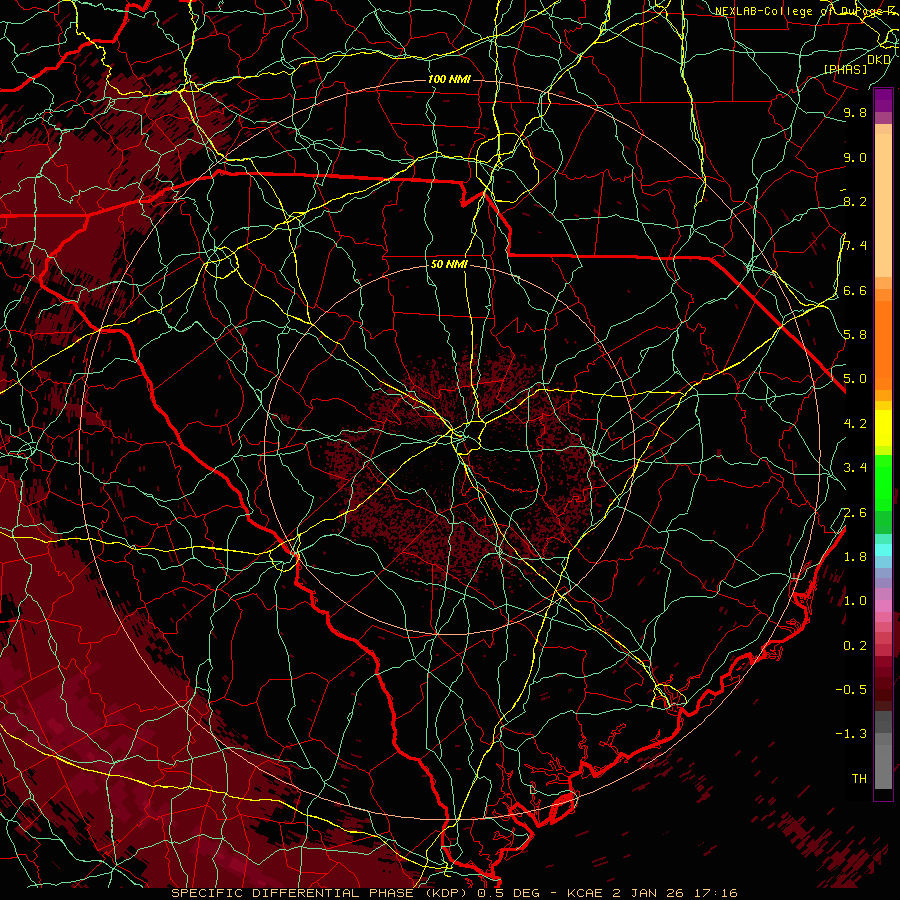900x900 pixels.
Task: Click the 9.0 legend value
Action: pyautogui.click(x=855, y=157)
